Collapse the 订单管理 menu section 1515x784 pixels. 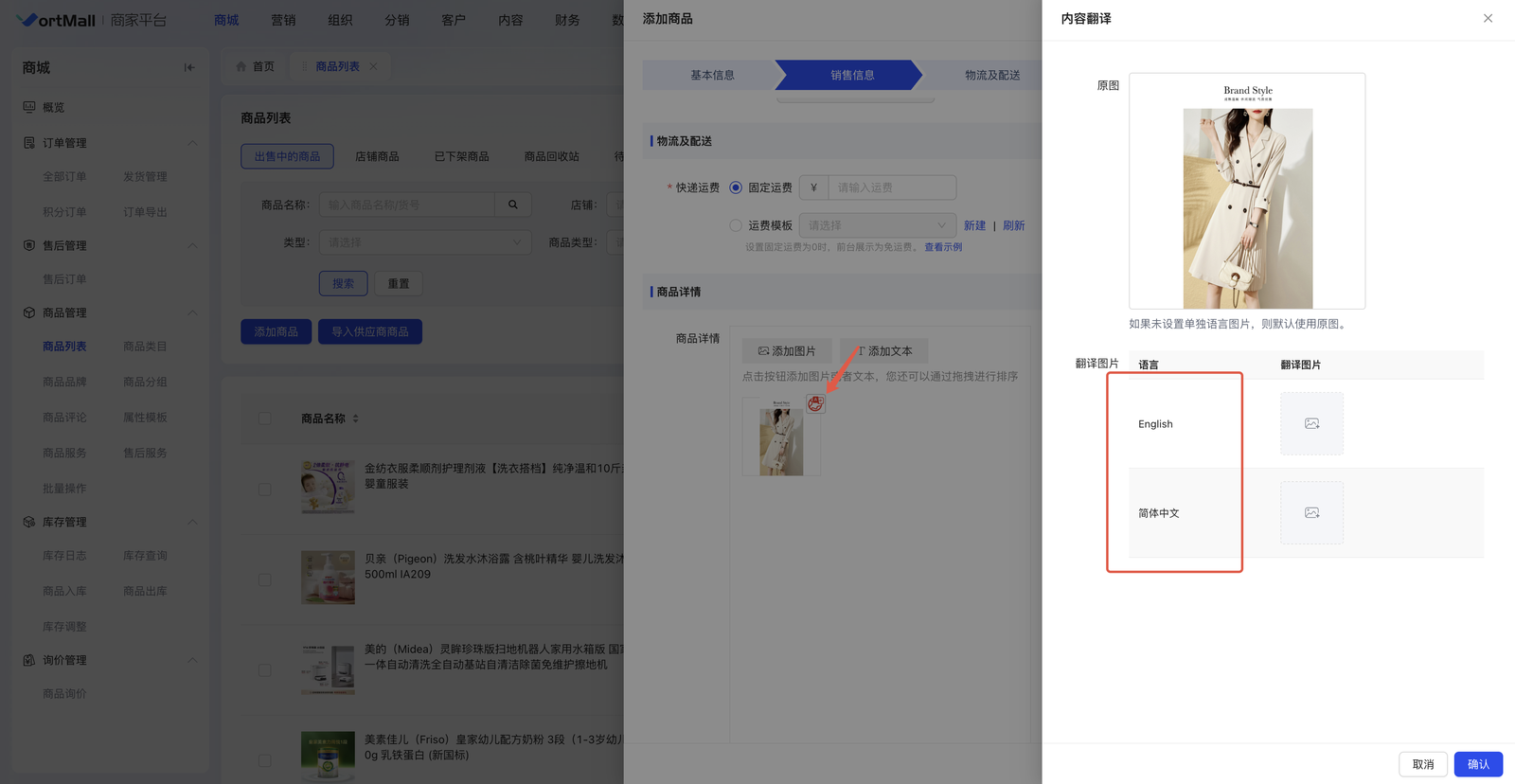pyautogui.click(x=192, y=143)
